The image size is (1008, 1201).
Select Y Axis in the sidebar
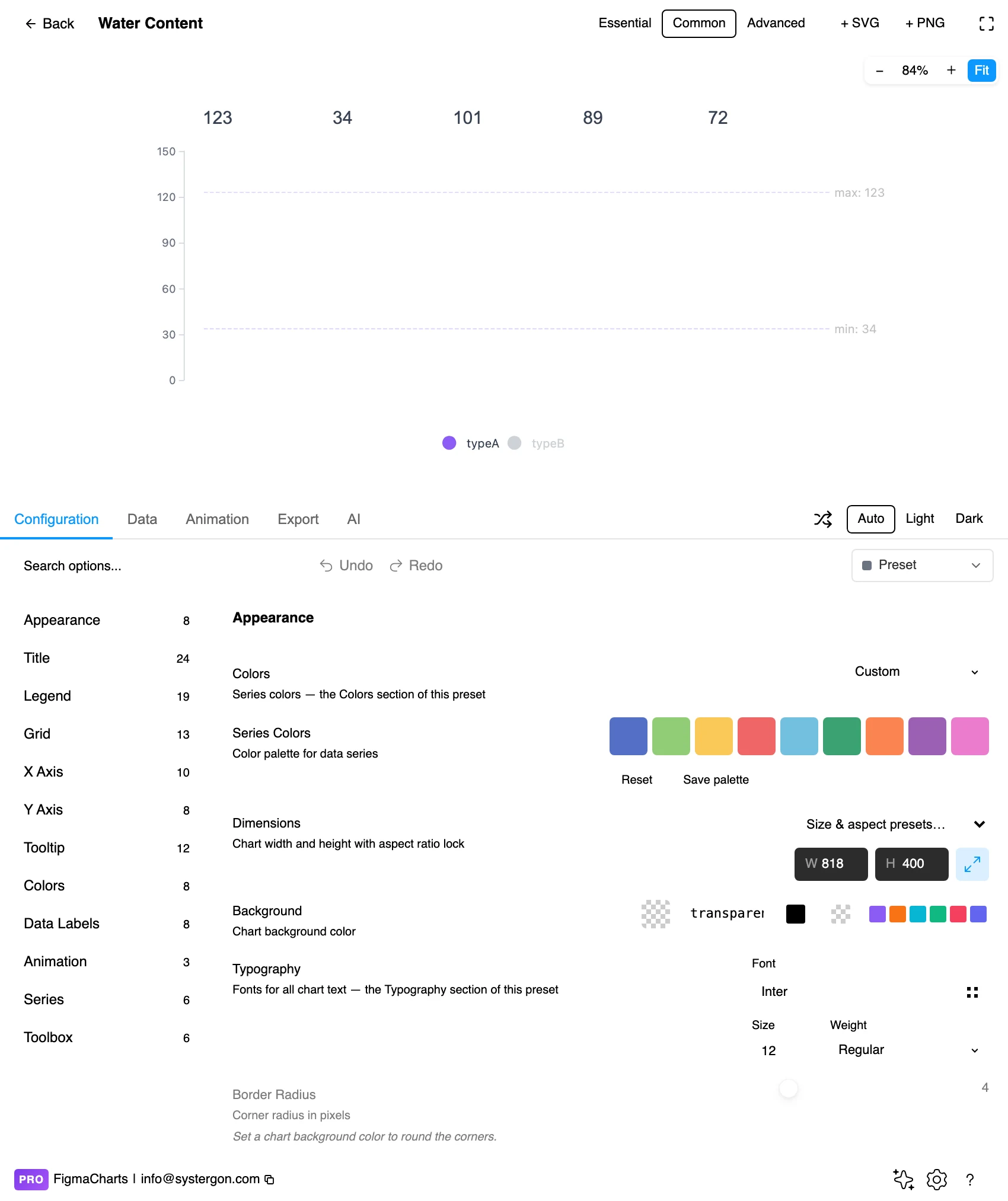click(107, 810)
